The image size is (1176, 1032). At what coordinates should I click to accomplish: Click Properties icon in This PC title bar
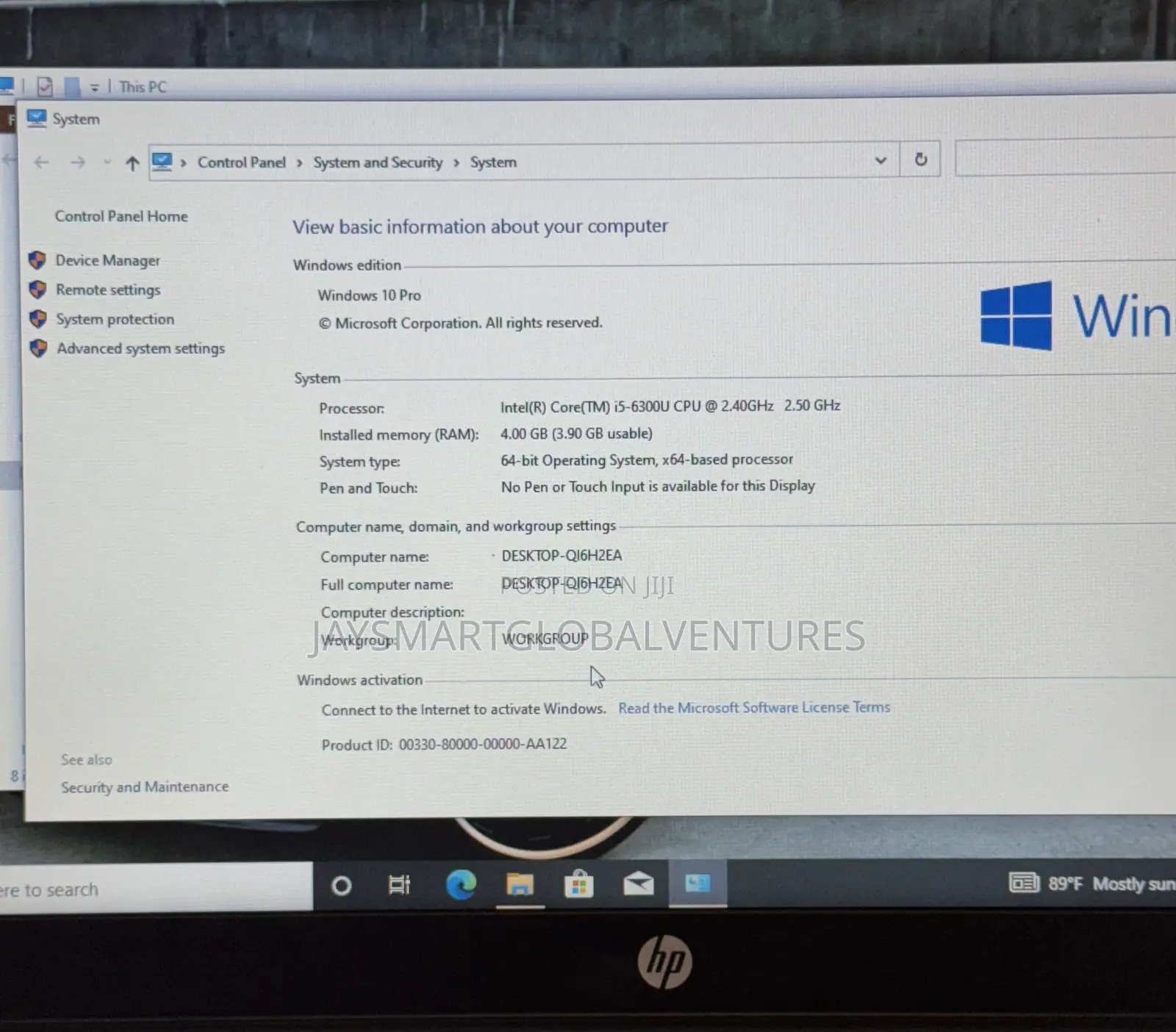pyautogui.click(x=45, y=87)
